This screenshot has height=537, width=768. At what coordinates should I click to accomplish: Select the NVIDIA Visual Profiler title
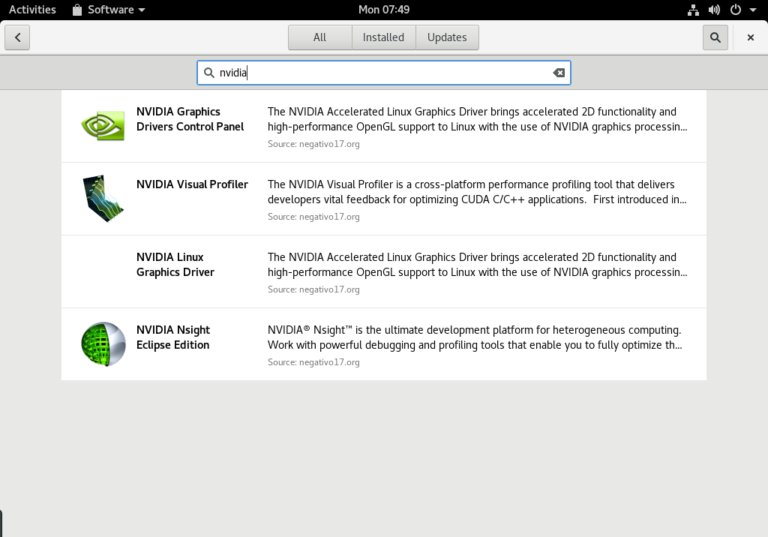point(192,184)
